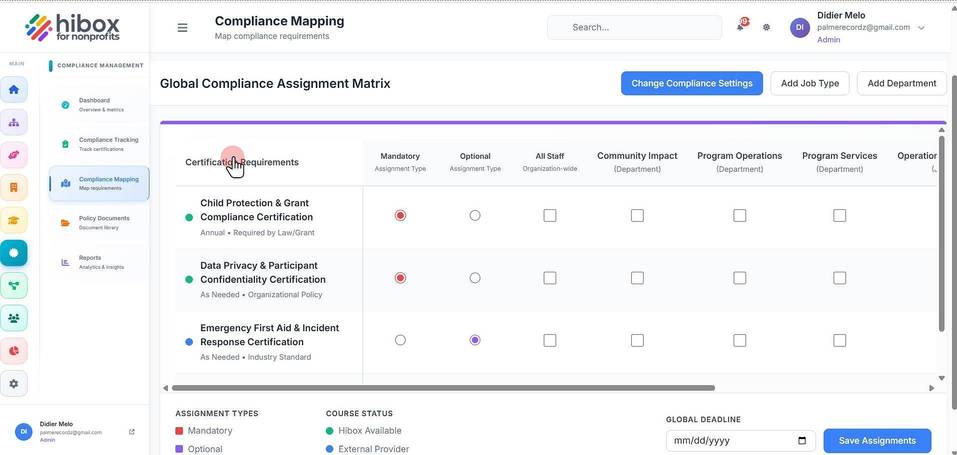Image resolution: width=957 pixels, height=455 pixels.
Task: Open the red pie chart sidebar icon
Action: tap(13, 351)
